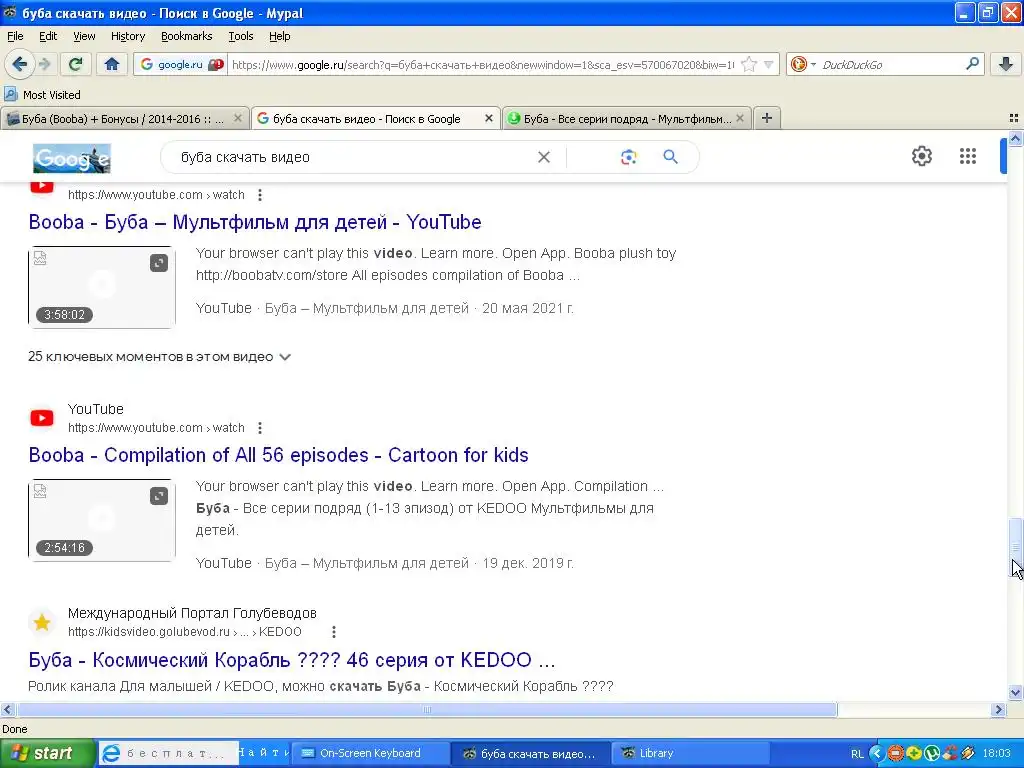The image size is (1024, 768).
Task: List all tabs button at tab bar end
Action: pos(1014,118)
